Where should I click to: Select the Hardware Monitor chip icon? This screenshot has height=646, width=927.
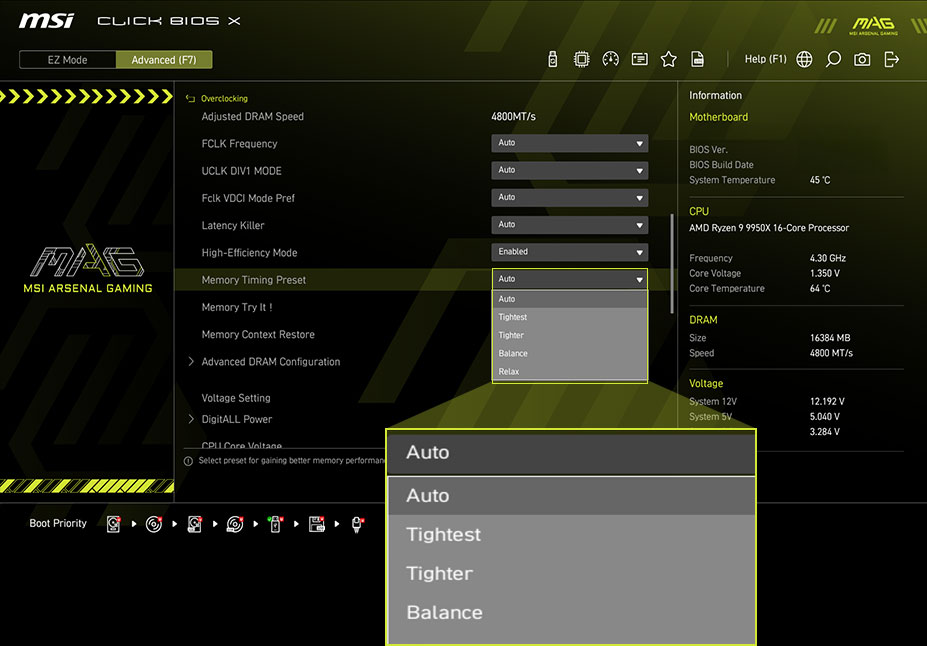581,59
